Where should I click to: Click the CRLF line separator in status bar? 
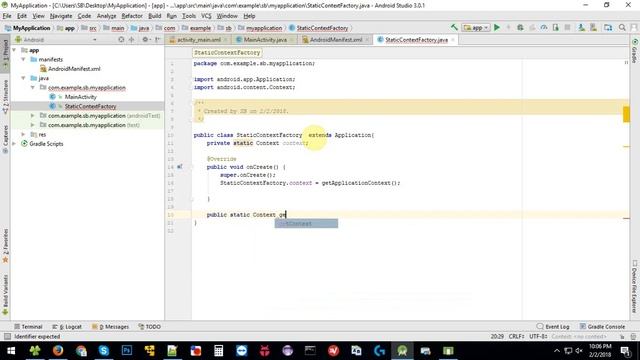516,336
